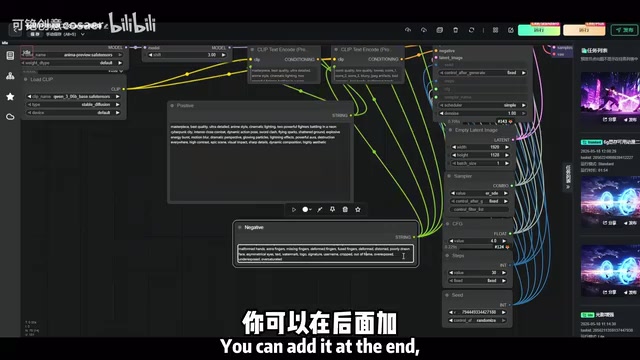The width and height of the screenshot is (640, 360).
Task: Decrease the denoise 1.00 value with left arrow
Action: [x=441, y=113]
